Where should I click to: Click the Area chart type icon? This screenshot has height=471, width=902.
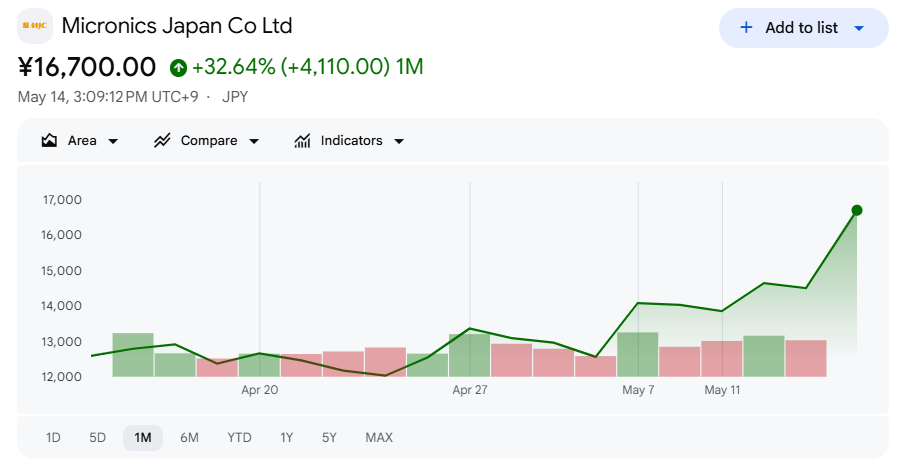[x=49, y=140]
